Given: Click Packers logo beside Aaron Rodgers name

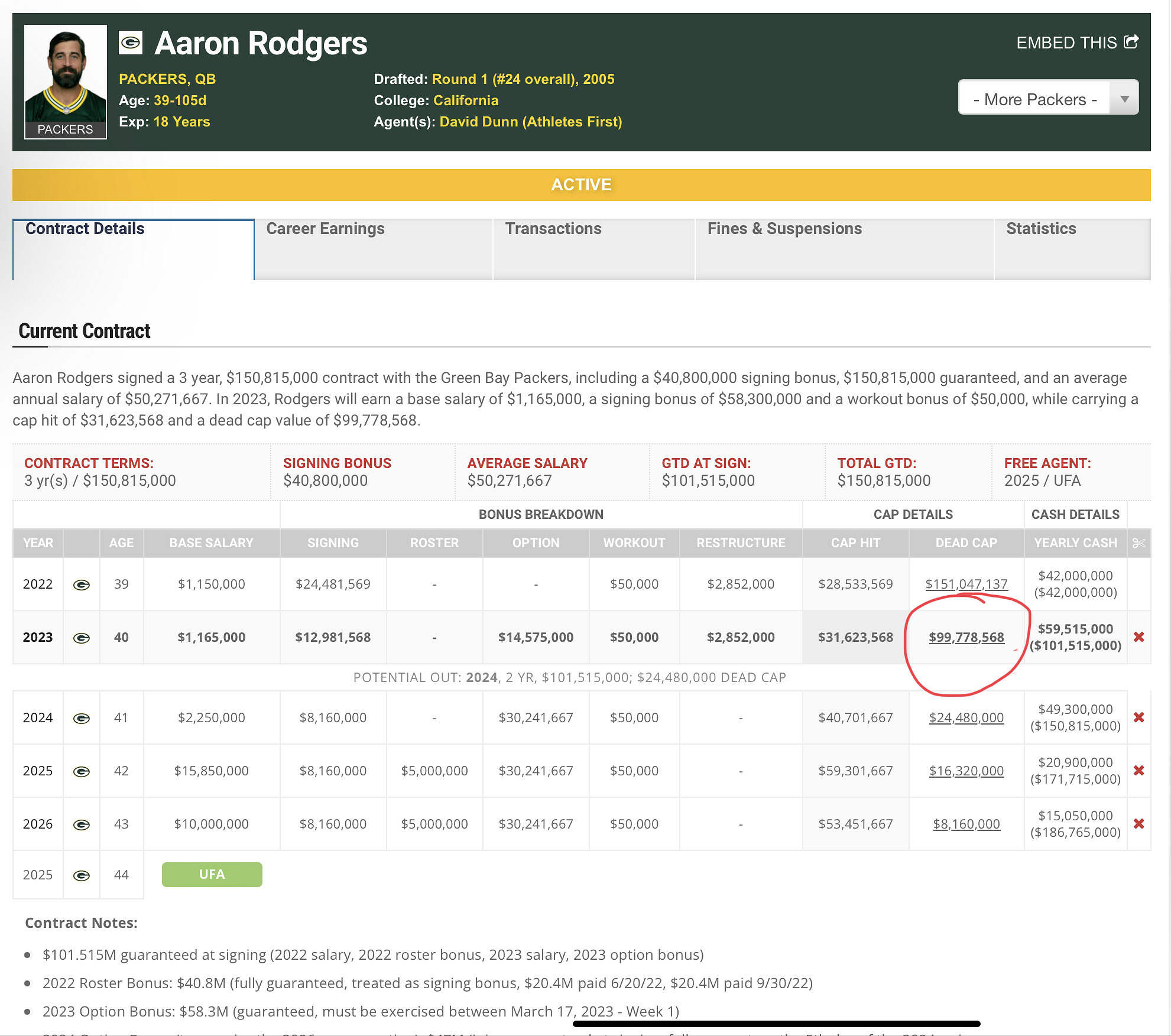Looking at the screenshot, I should [x=131, y=43].
